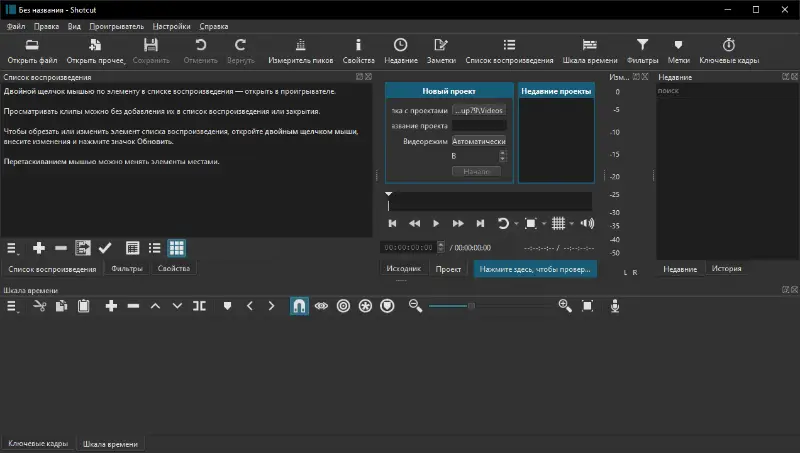Click the player Play button
Screen dimensions: 800x453
pyautogui.click(x=436, y=223)
